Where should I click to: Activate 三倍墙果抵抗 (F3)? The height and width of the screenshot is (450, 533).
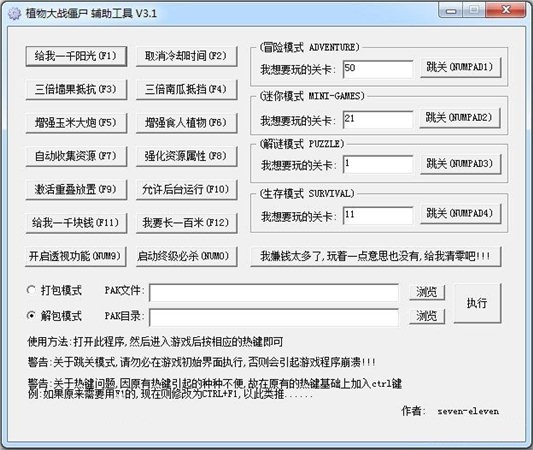click(76, 89)
